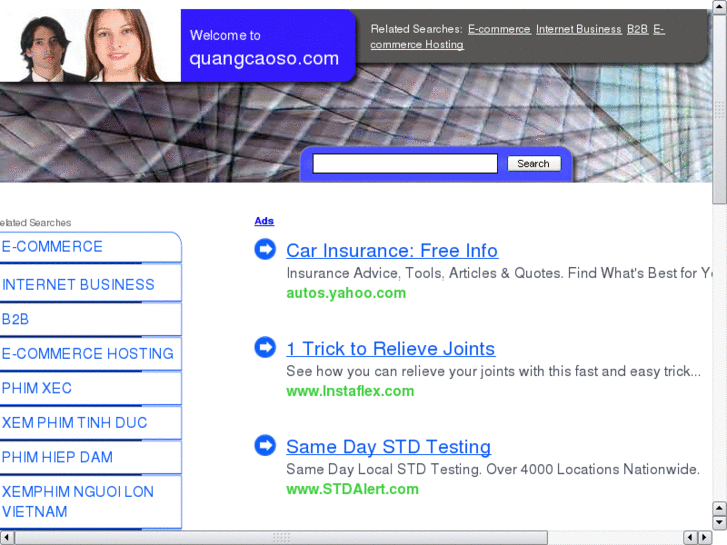Open PHIM HIEP DAM sidebar item
The image size is (727, 545).
click(x=90, y=457)
